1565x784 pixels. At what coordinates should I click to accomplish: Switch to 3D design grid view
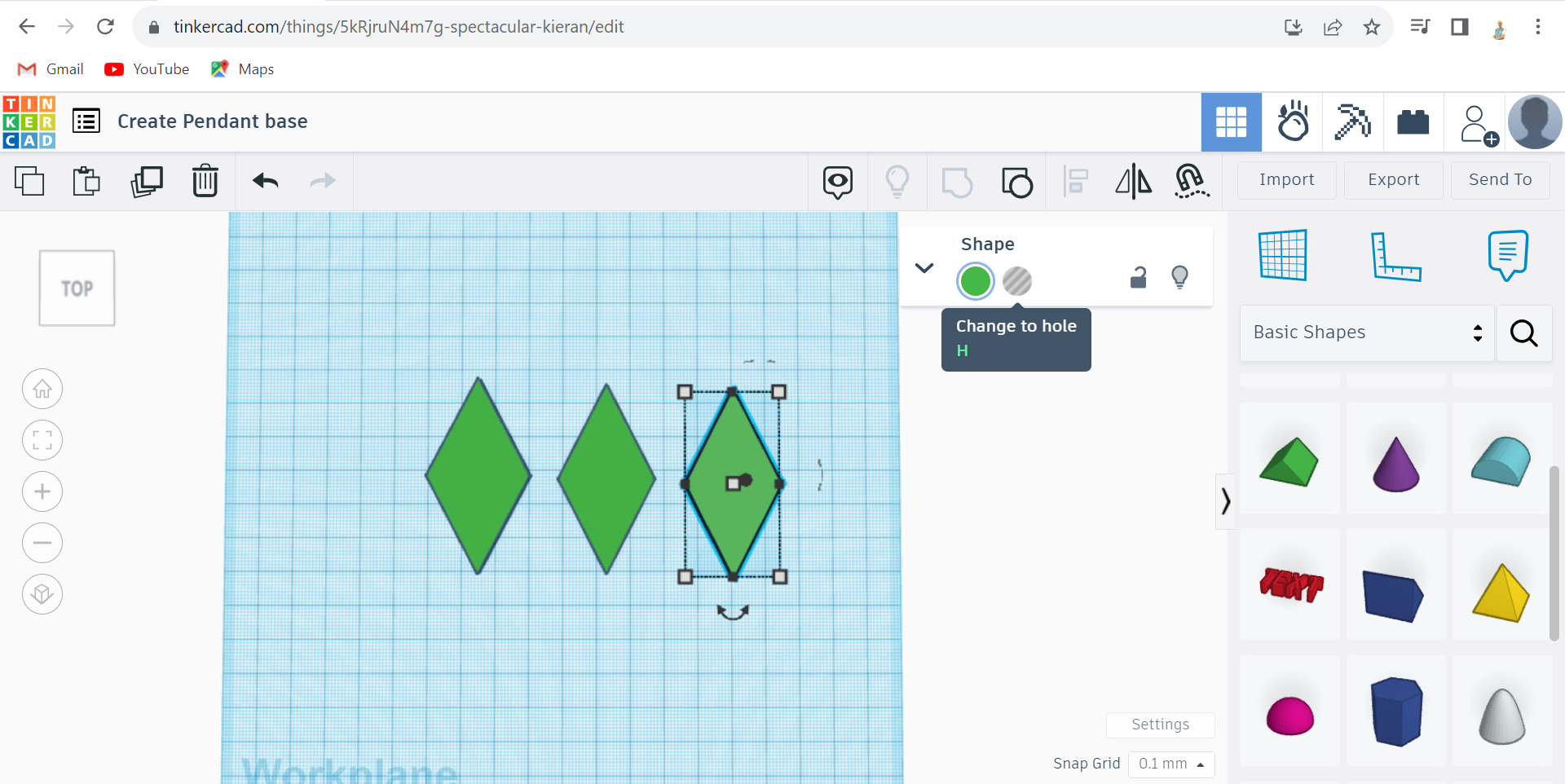1232,122
